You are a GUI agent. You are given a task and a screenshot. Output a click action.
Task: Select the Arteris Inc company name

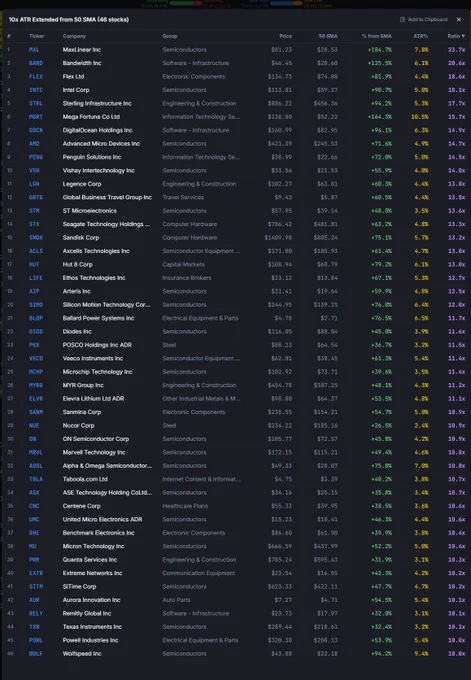[76, 291]
